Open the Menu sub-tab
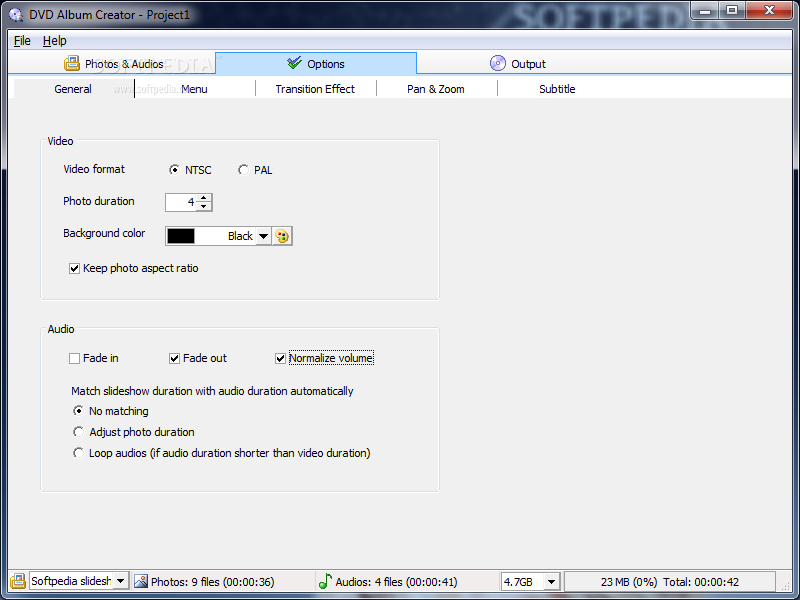The image size is (800, 600). click(194, 89)
